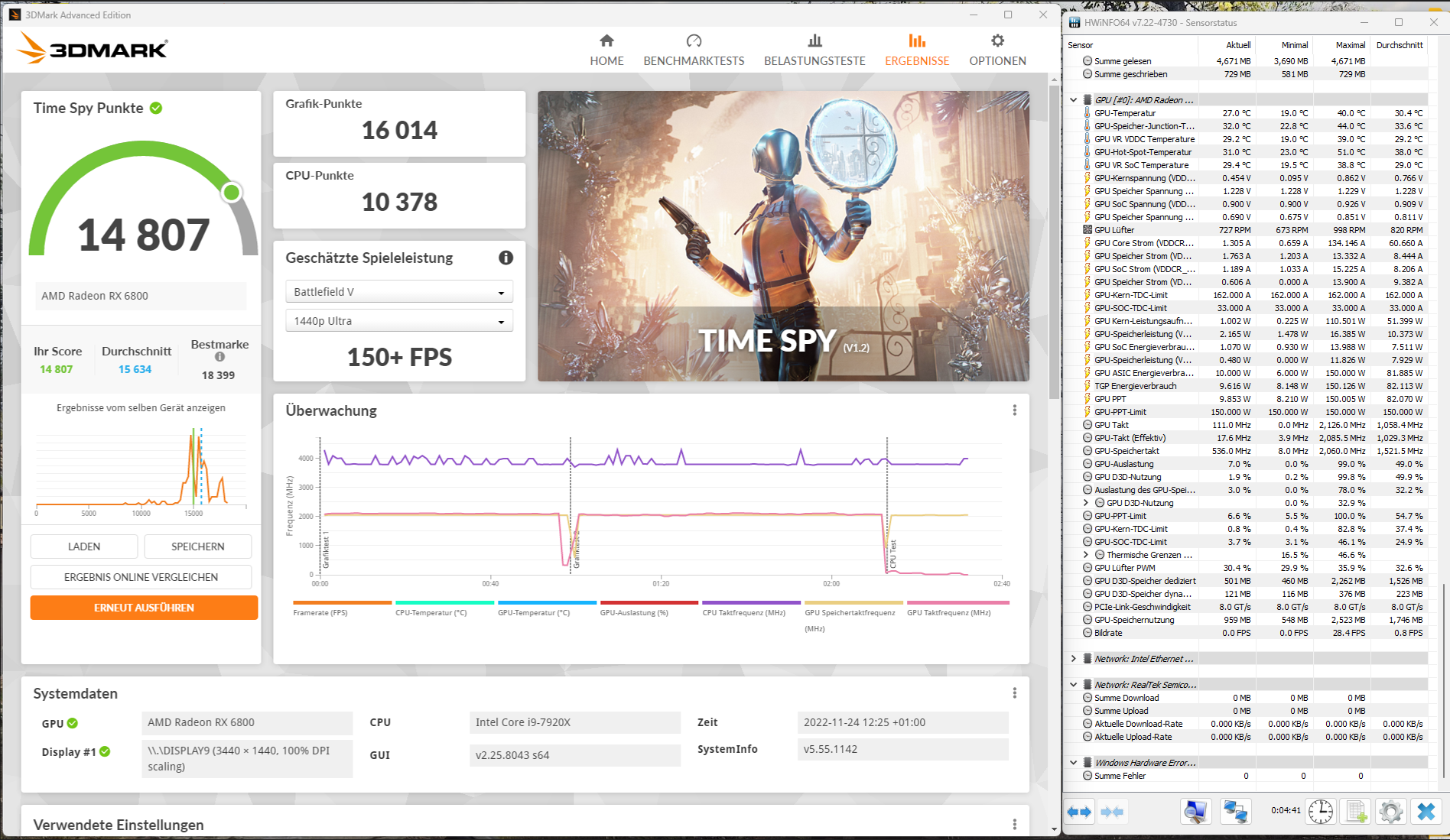Open HWiNFO sensor settings gear

click(x=1390, y=812)
